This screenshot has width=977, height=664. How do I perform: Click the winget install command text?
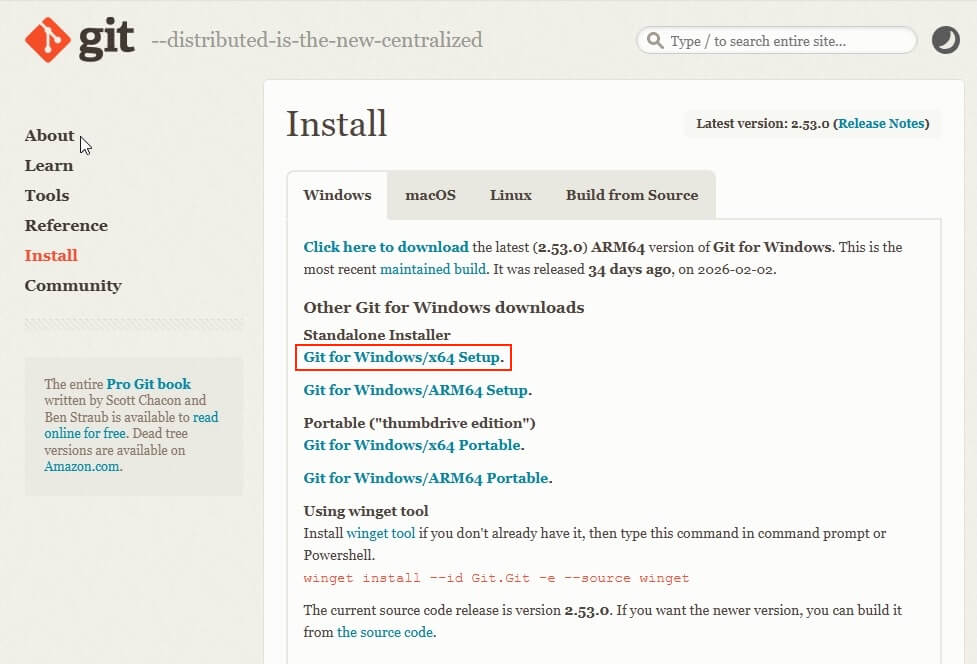[496, 578]
